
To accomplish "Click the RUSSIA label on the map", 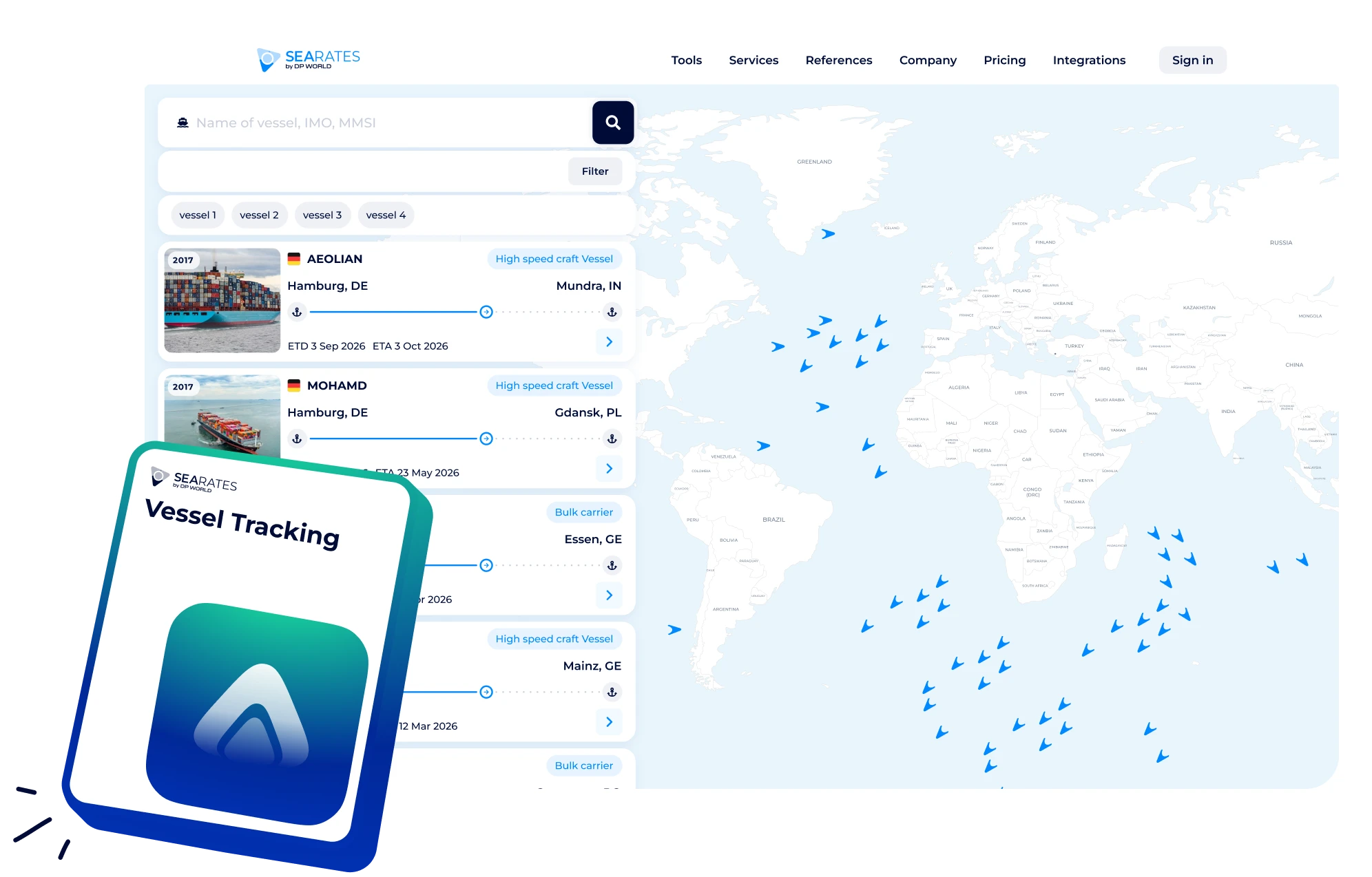I will (1281, 243).
